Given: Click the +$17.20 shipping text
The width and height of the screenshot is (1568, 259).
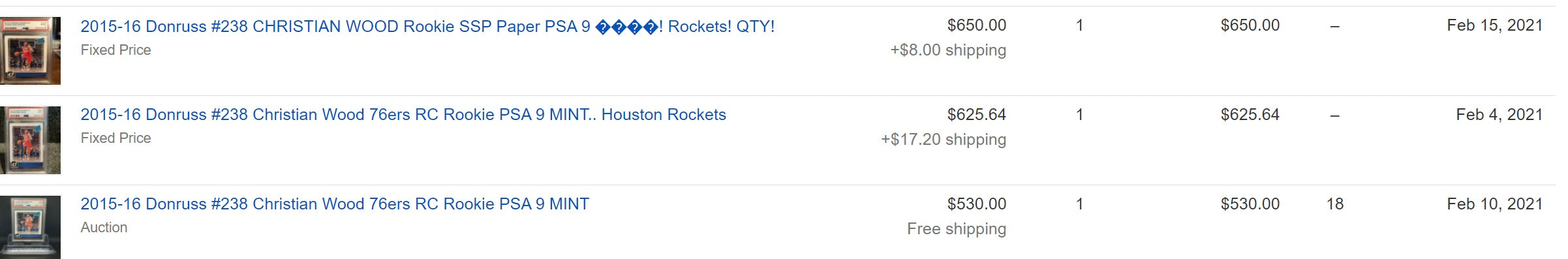Looking at the screenshot, I should coord(944,140).
